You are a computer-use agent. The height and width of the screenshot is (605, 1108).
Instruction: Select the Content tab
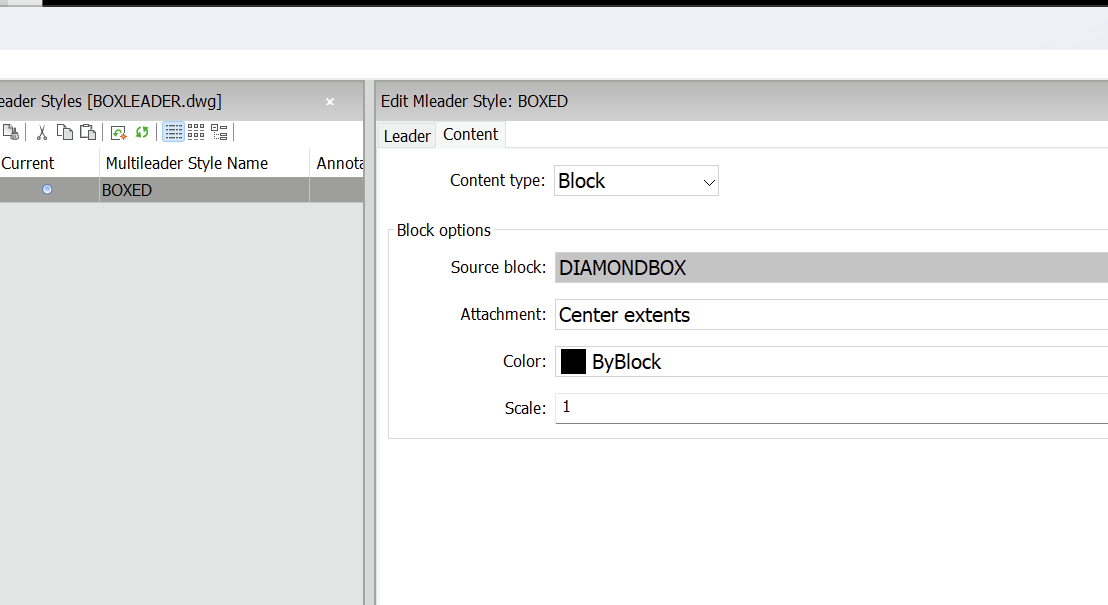(470, 135)
